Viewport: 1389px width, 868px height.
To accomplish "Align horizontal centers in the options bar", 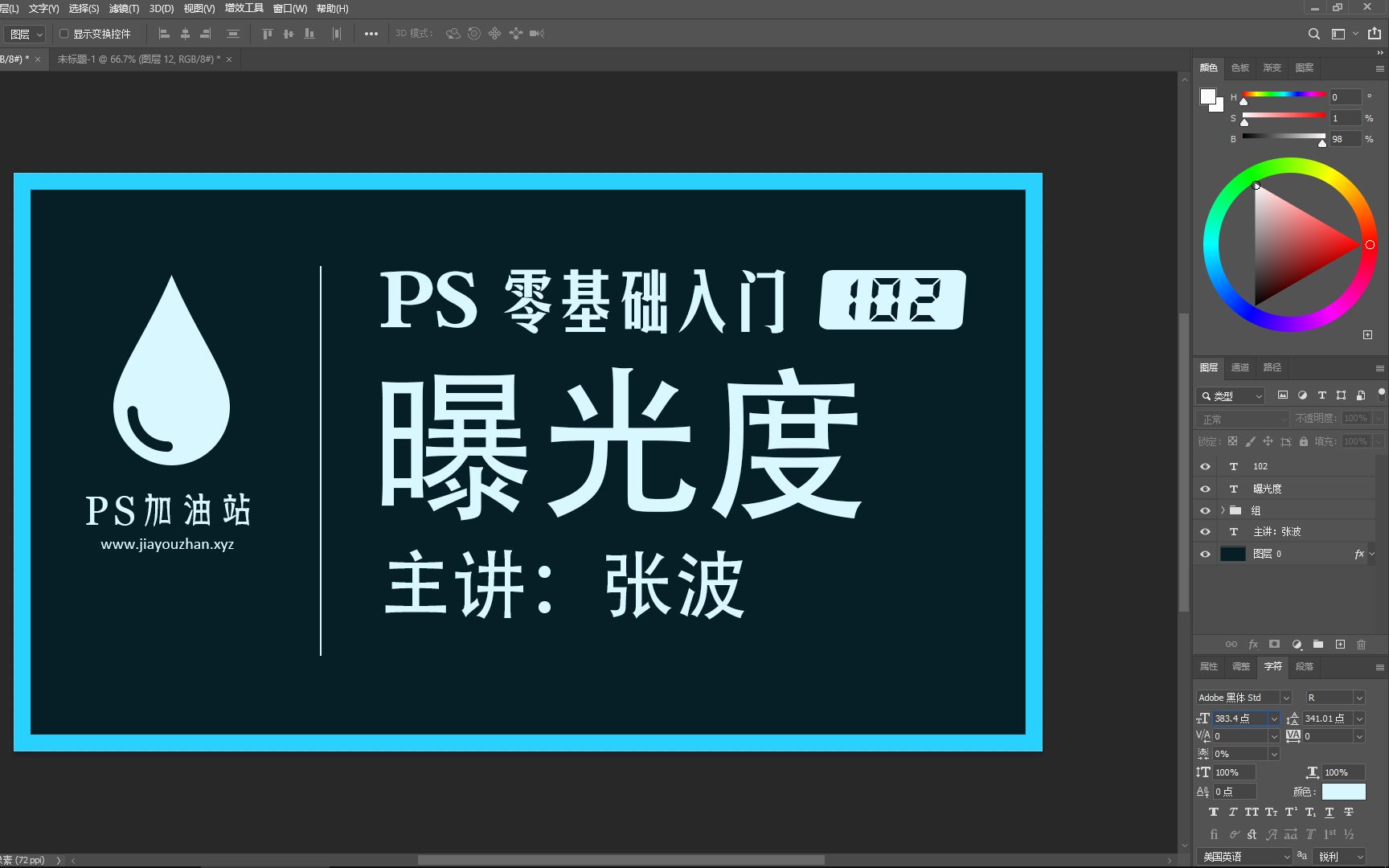I will (185, 34).
